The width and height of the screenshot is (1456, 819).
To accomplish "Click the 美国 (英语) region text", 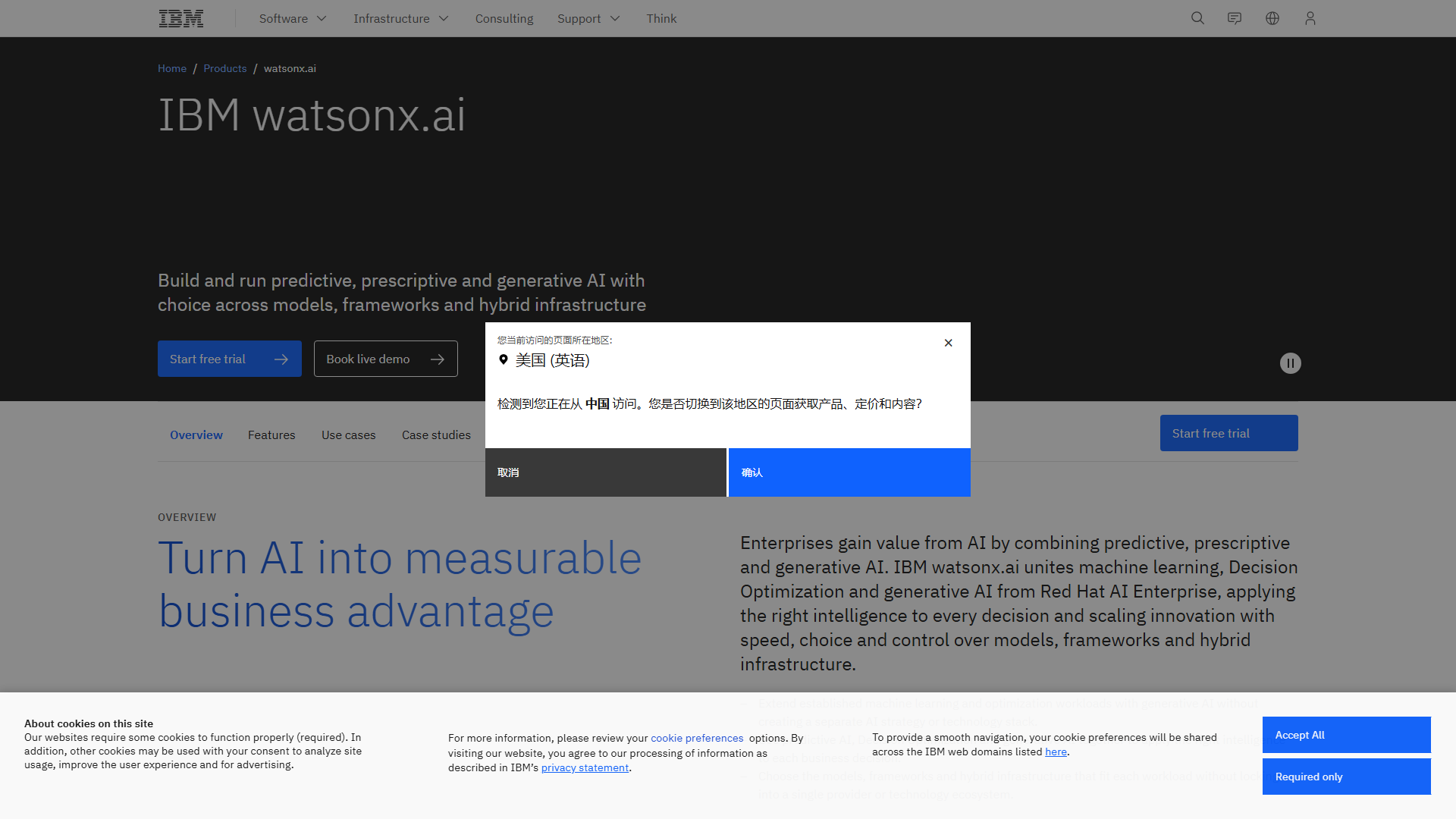I will pyautogui.click(x=552, y=360).
